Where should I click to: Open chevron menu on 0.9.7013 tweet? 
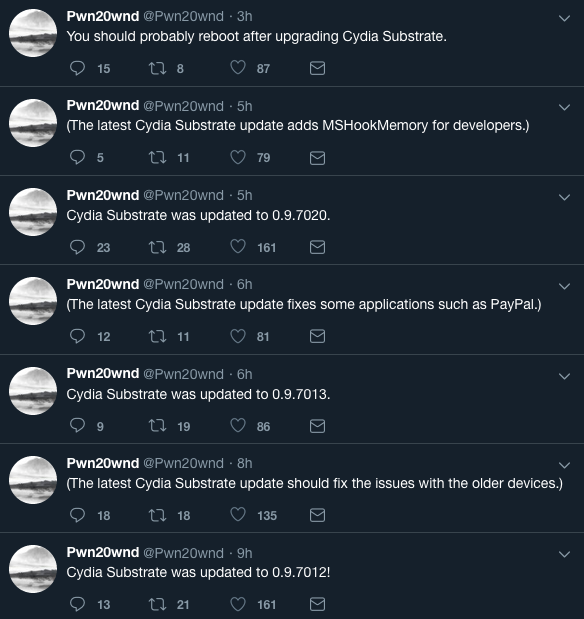click(565, 376)
